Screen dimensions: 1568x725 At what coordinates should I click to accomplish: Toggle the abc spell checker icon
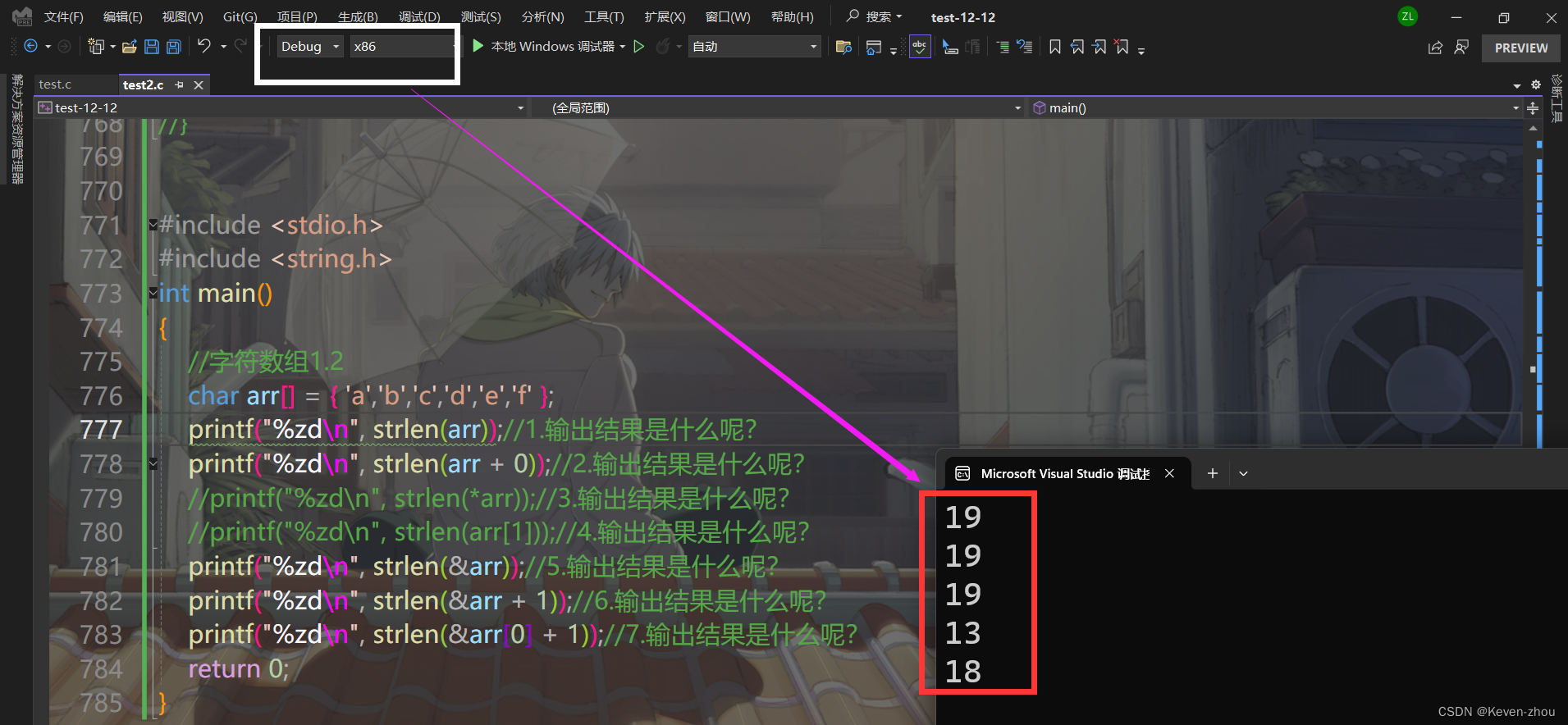[920, 47]
